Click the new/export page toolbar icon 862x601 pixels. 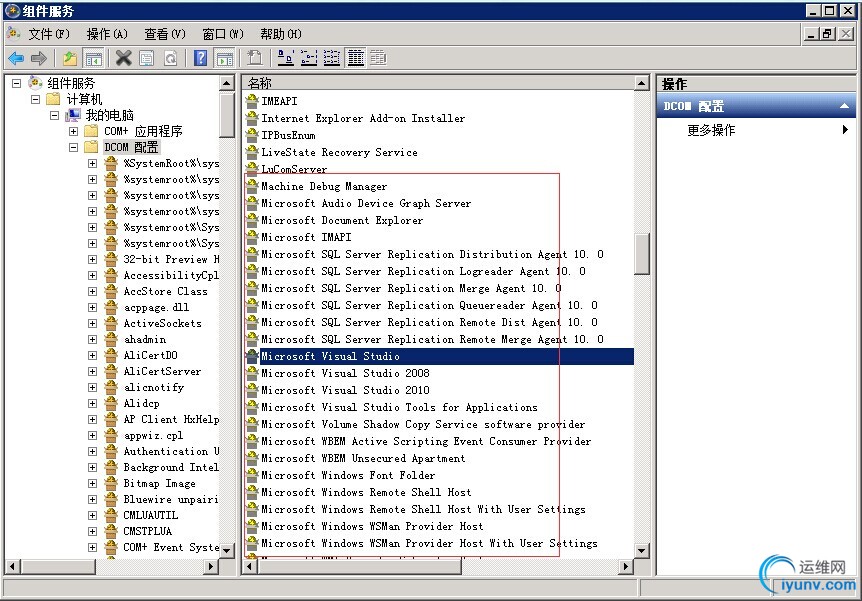[x=255, y=58]
